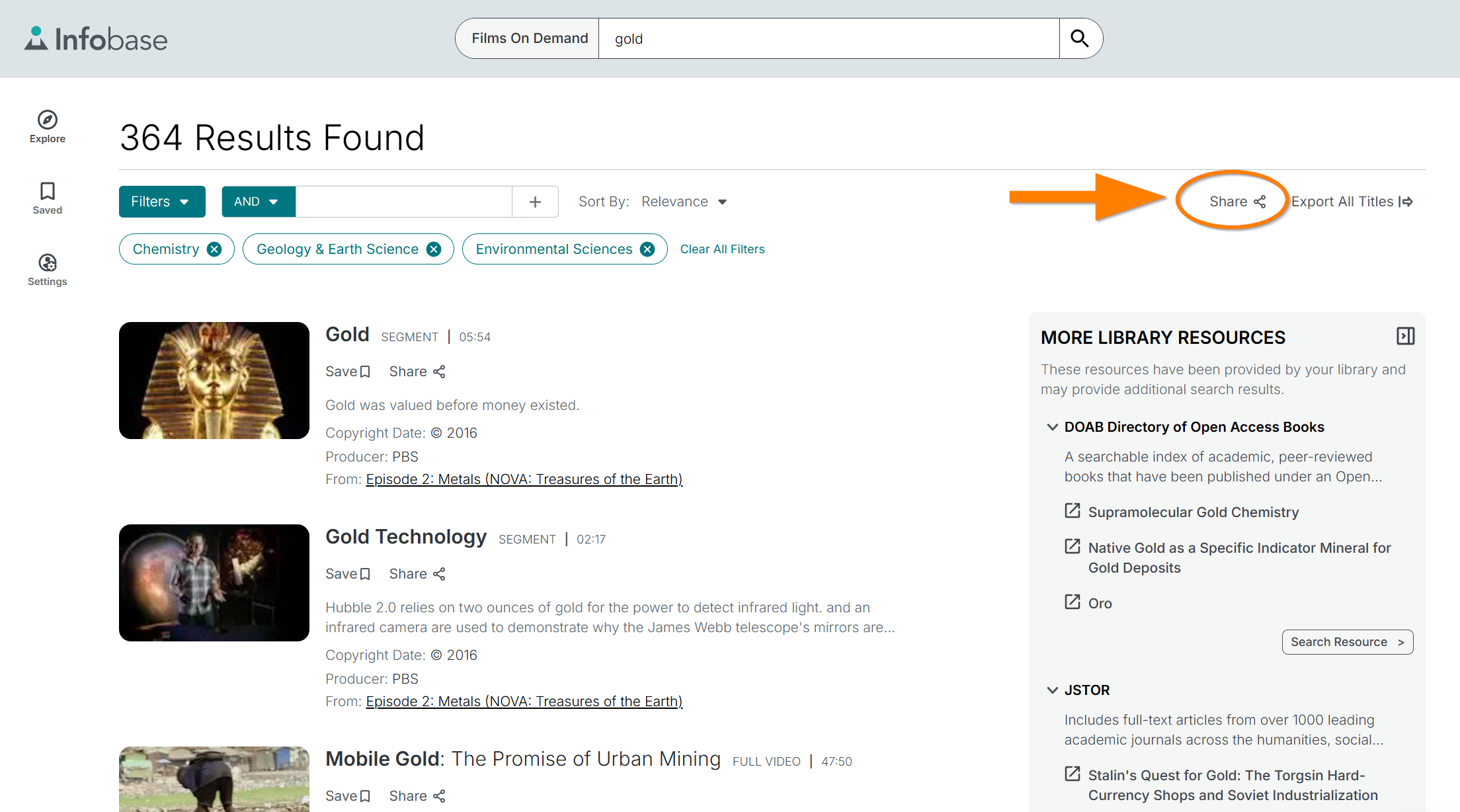Remove the Chemistry filter chip
The image size is (1460, 812).
[214, 249]
